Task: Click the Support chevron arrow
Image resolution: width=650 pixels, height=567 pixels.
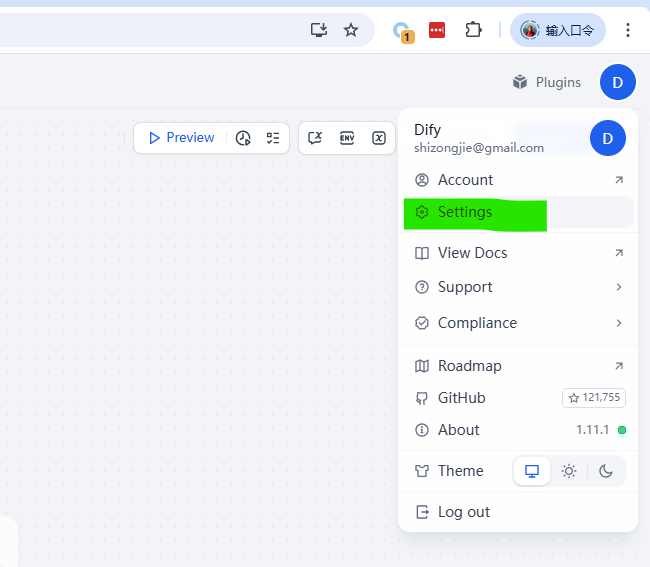Action: [x=619, y=287]
